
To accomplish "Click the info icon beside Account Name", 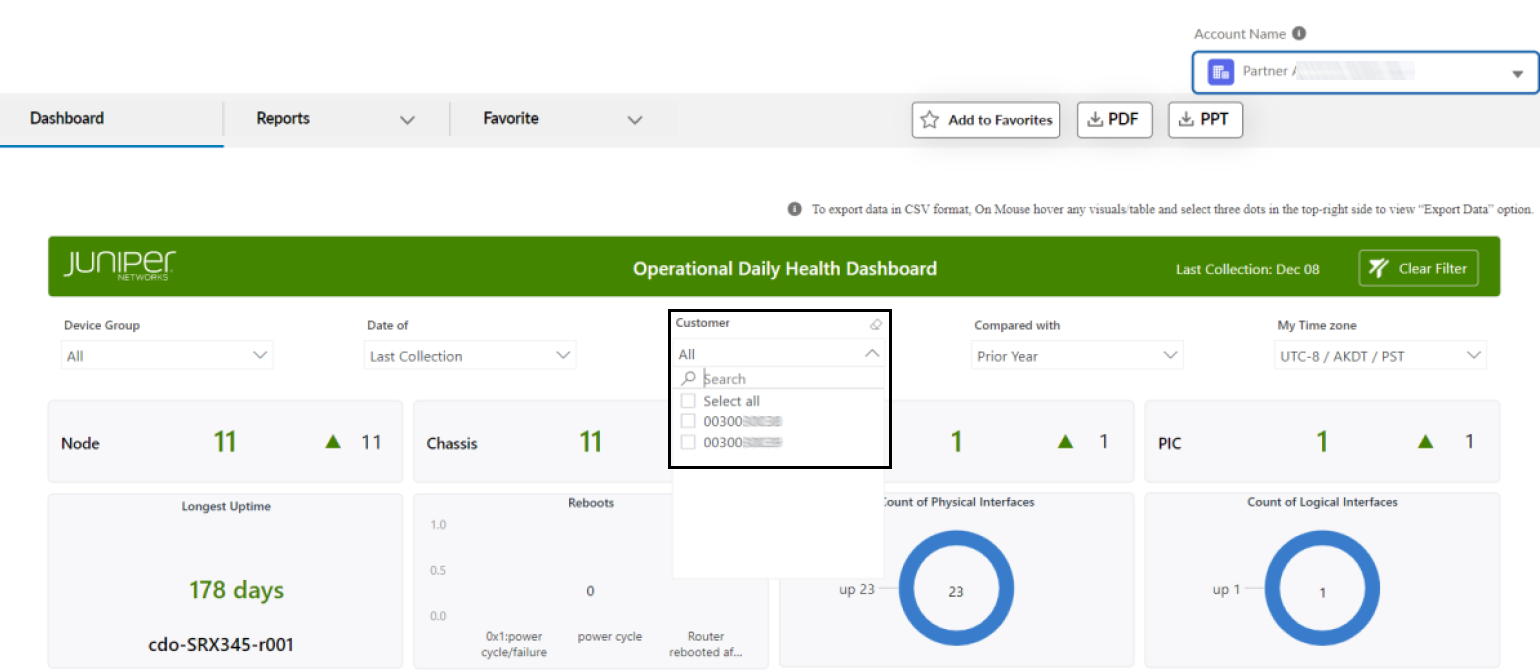I will point(1298,33).
